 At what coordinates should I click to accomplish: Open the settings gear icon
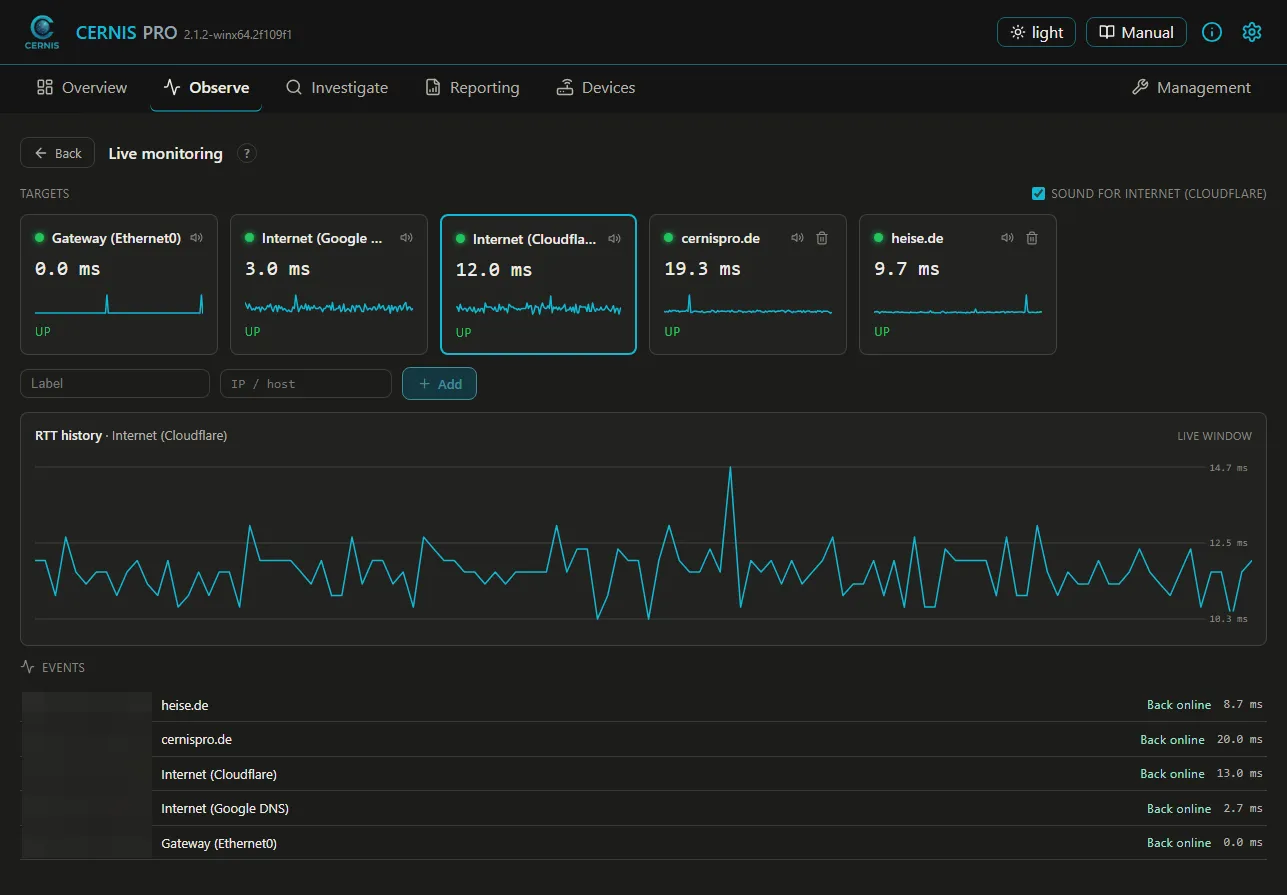tap(1252, 32)
